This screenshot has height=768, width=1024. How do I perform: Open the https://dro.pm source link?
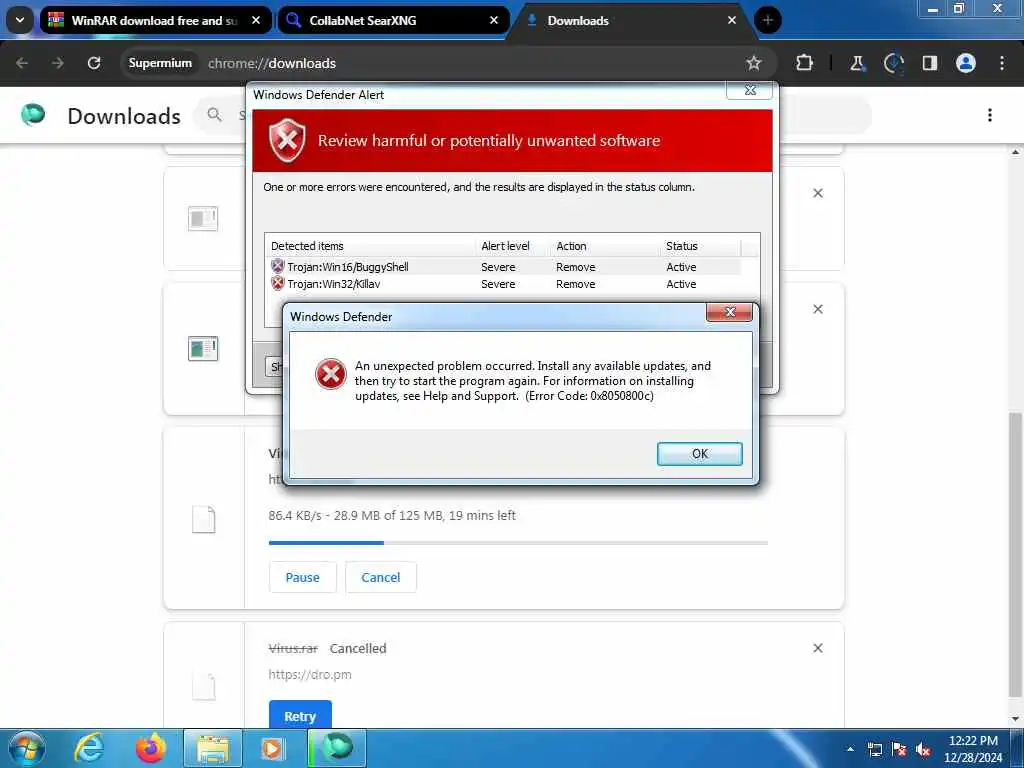point(310,675)
